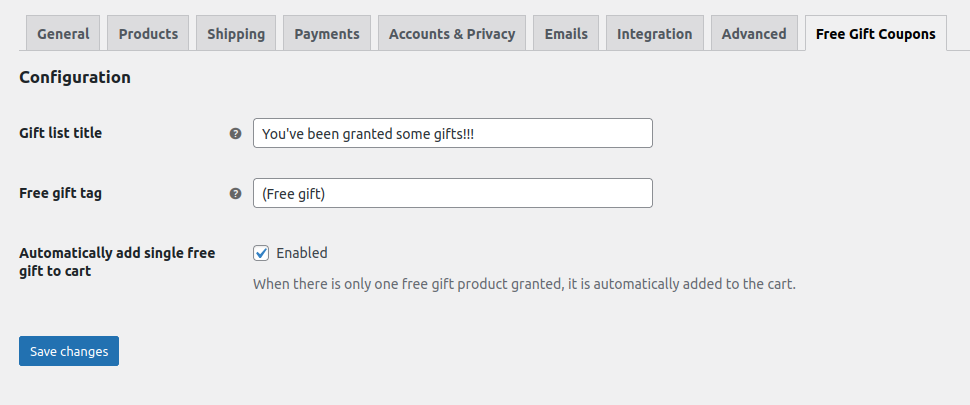Click help icon beside Gift list title
This screenshot has height=405, width=970.
coord(236,133)
